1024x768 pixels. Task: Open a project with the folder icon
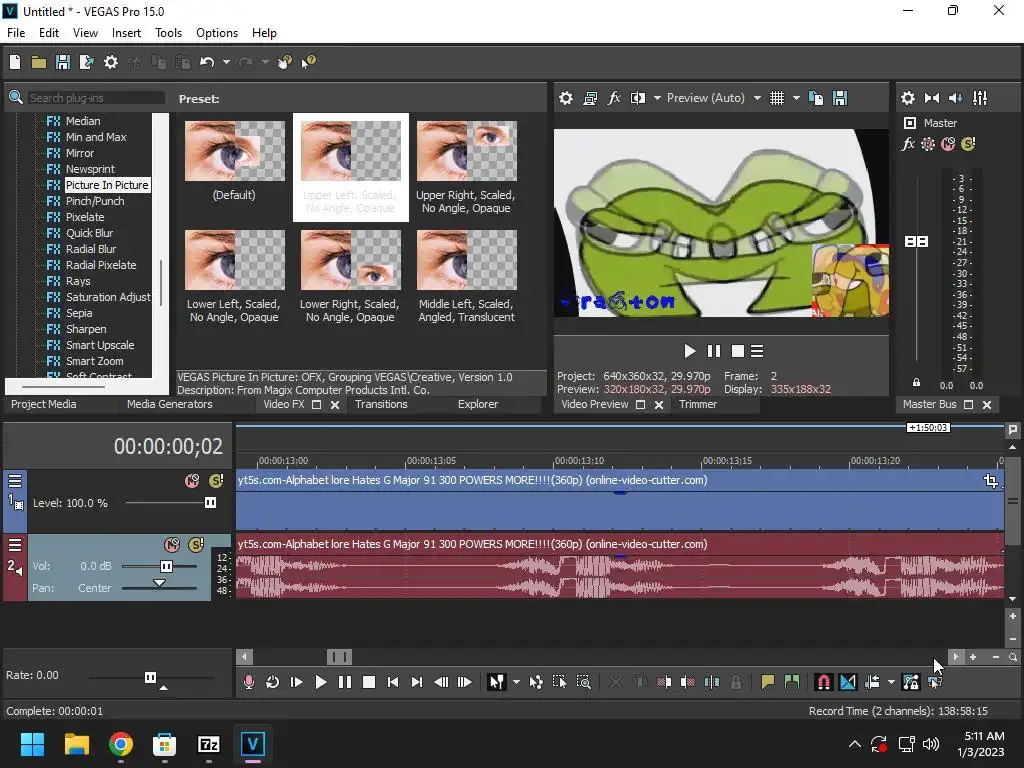(x=39, y=62)
